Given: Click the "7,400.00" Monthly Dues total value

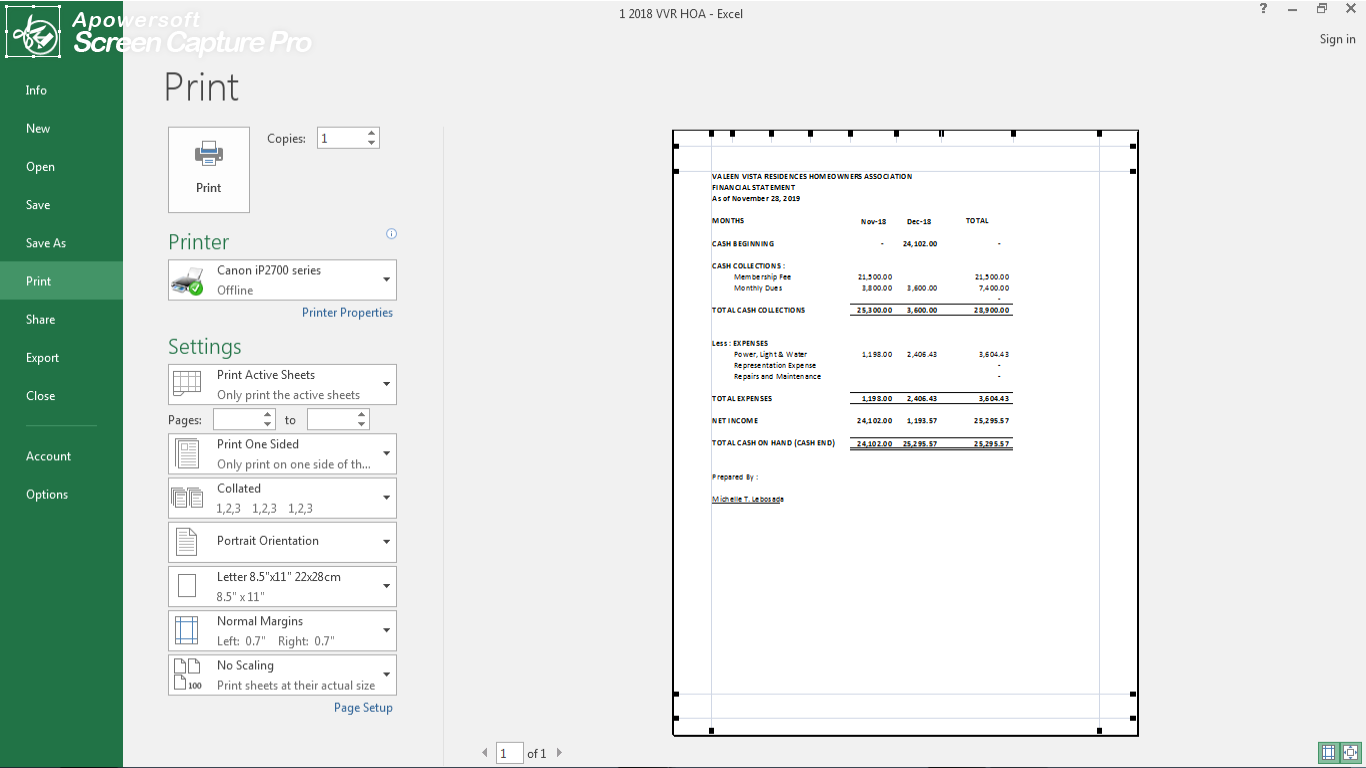Looking at the screenshot, I should (x=994, y=288).
